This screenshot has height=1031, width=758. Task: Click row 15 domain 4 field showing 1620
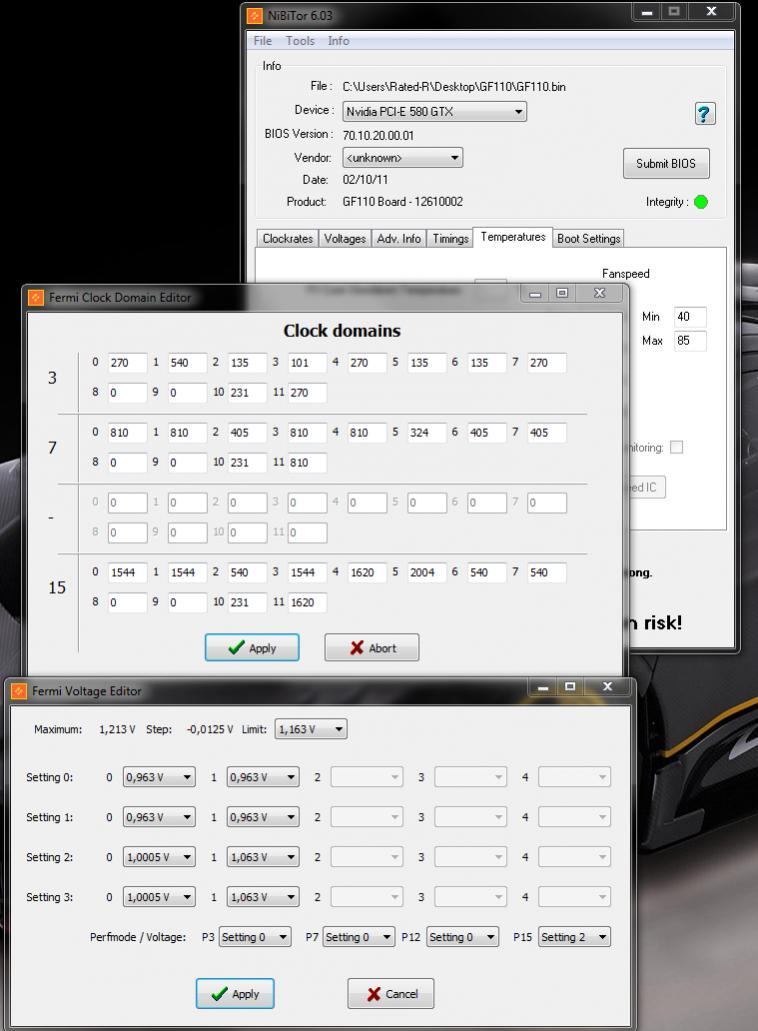click(x=367, y=572)
